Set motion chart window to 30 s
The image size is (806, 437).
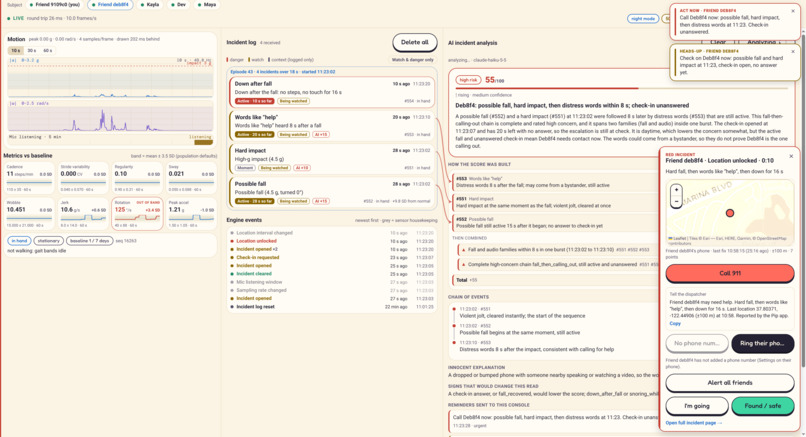tap(31, 50)
